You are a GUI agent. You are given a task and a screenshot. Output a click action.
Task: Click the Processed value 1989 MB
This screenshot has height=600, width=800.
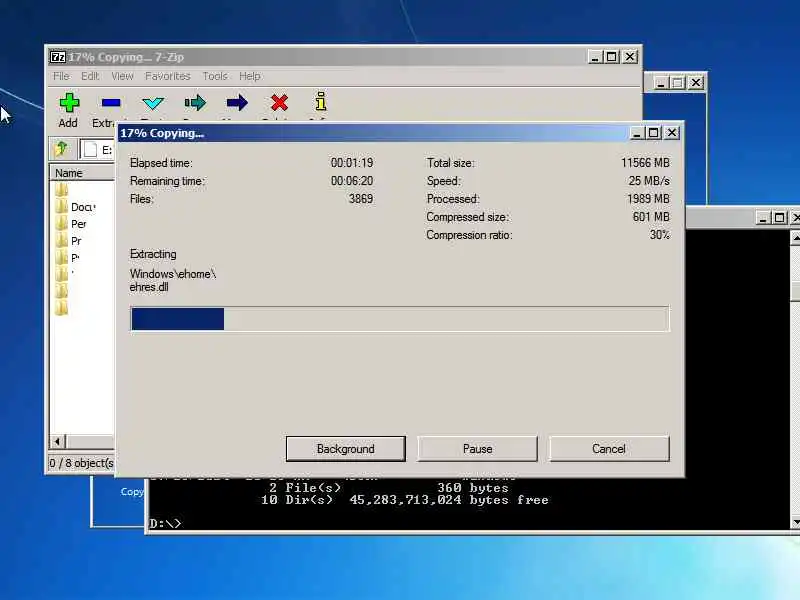click(x=648, y=198)
